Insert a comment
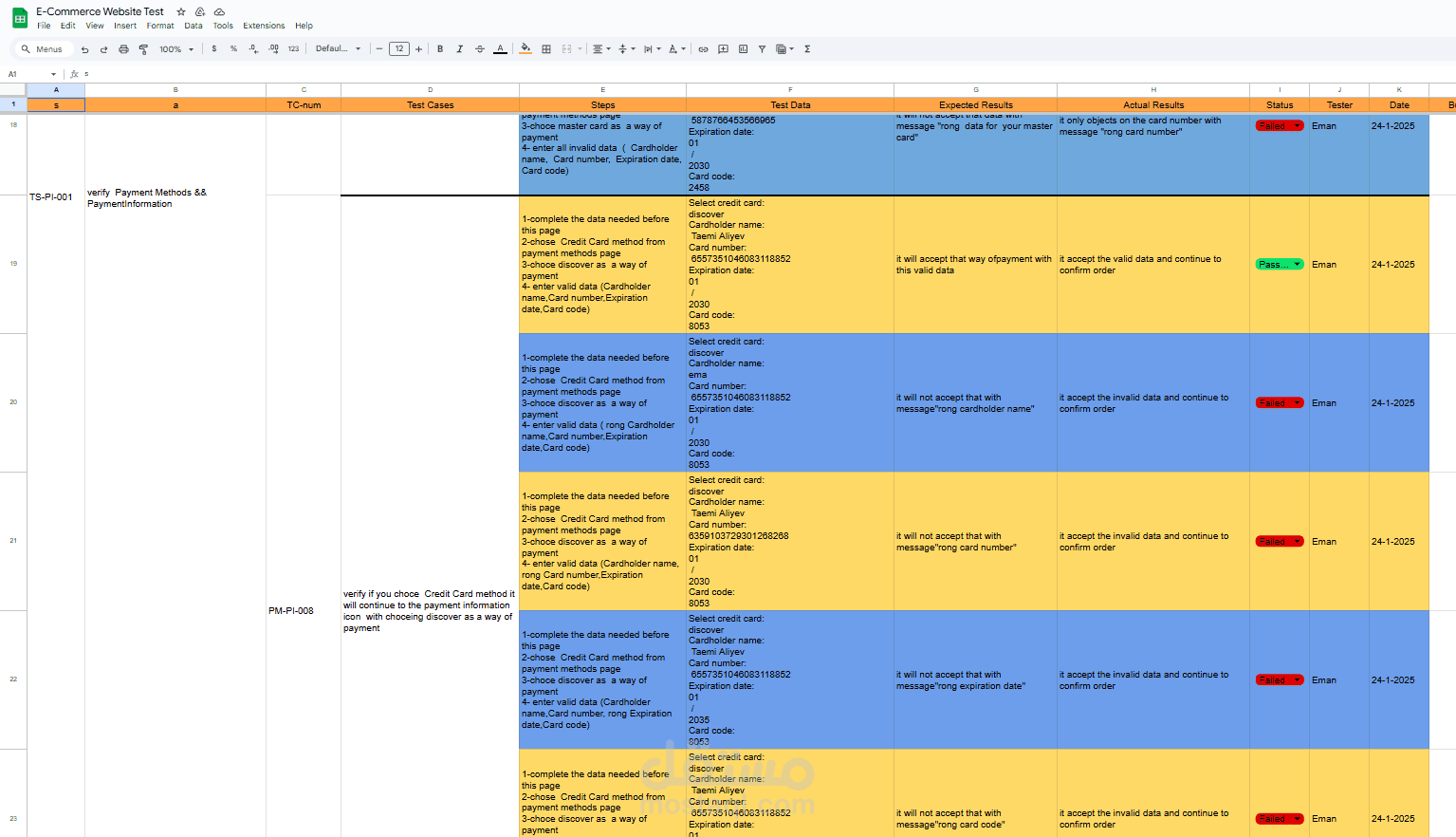The image size is (1456, 837). (723, 49)
